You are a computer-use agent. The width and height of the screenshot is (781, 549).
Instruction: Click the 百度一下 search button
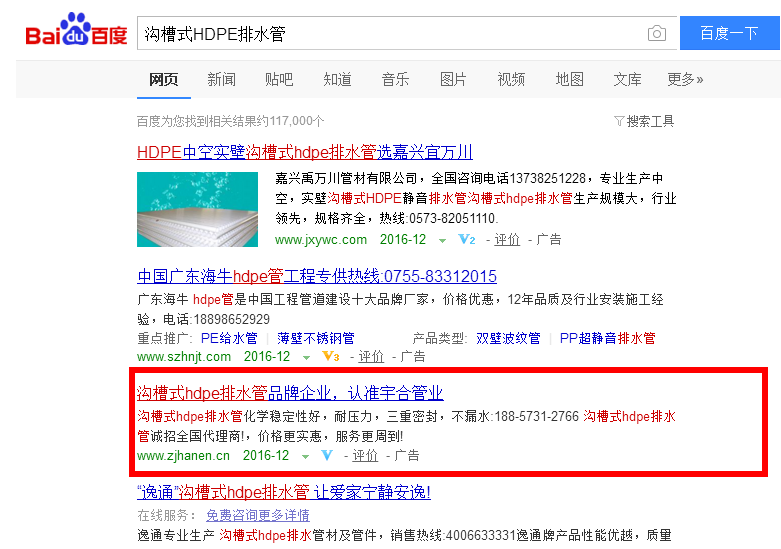click(729, 33)
